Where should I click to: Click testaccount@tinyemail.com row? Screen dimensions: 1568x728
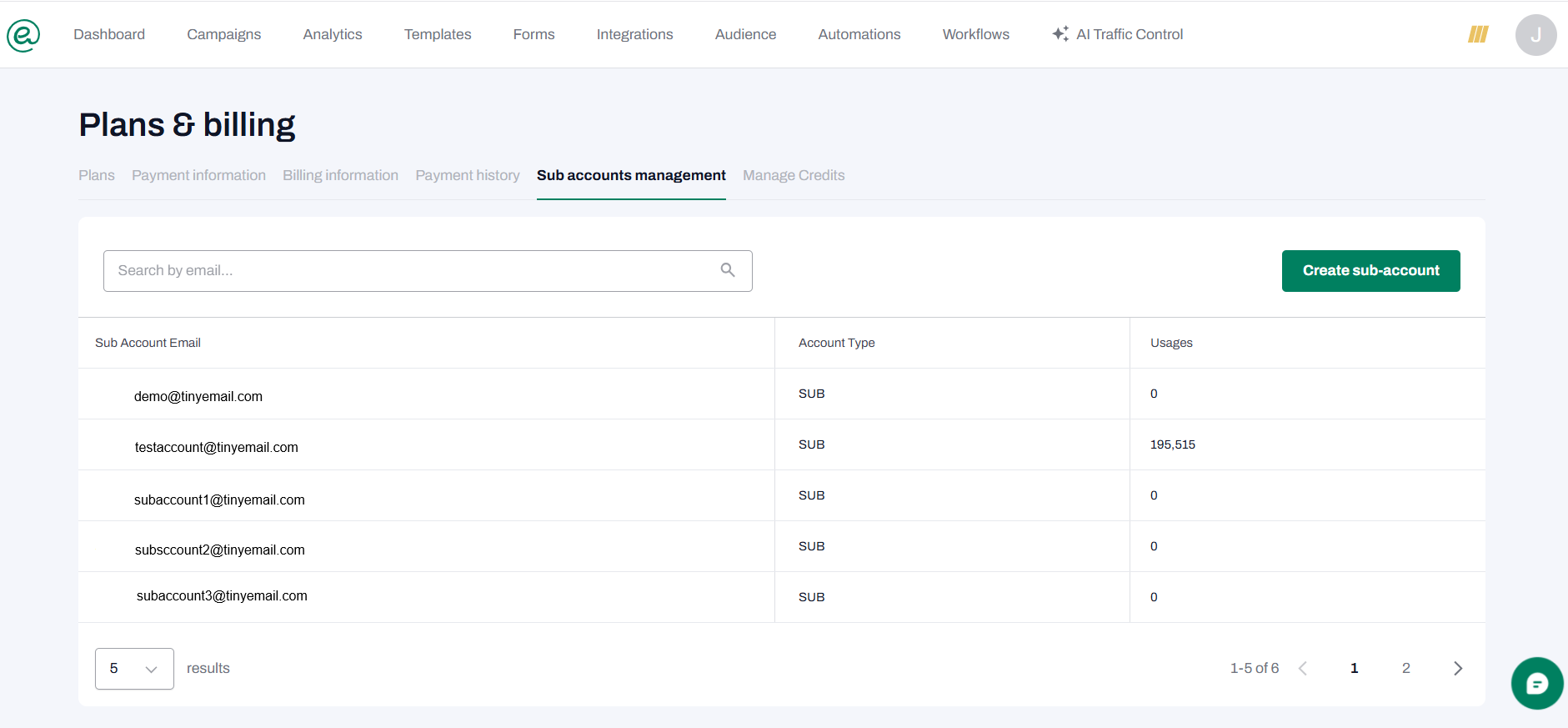click(782, 444)
